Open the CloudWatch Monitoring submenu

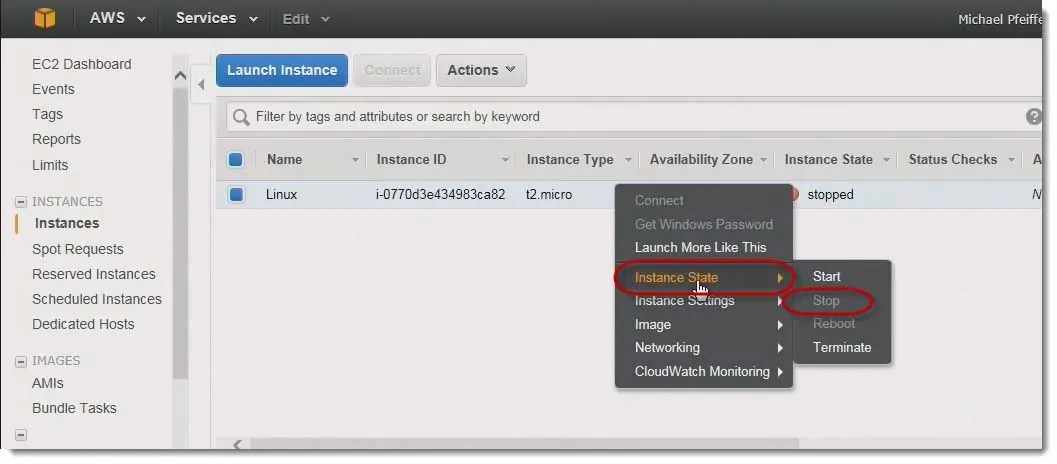pyautogui.click(x=704, y=372)
